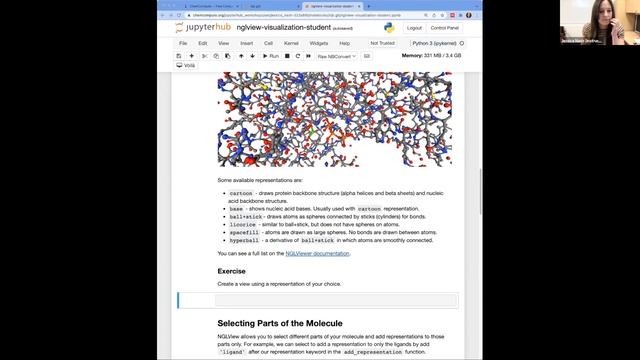Open the cell type dropdown Raw NBConvert
This screenshot has width=640, height=360.
(x=337, y=56)
